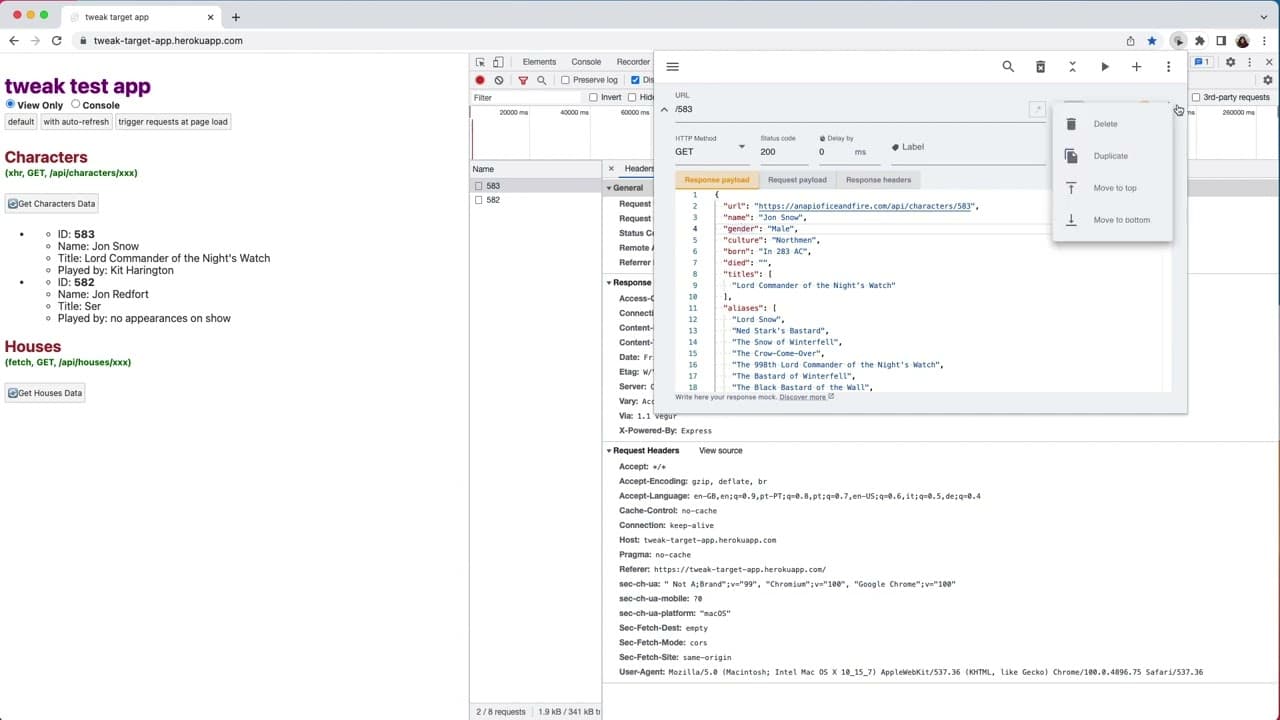This screenshot has height=720, width=1280.
Task: Open the DevTools Console tab
Action: (586, 62)
